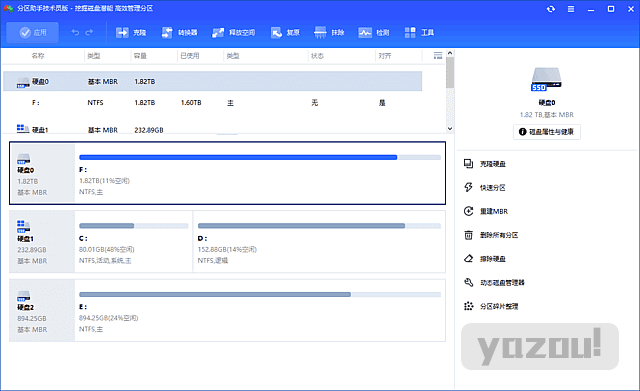
Task: Open the 转换器 (Converter) tool
Action: click(179, 33)
